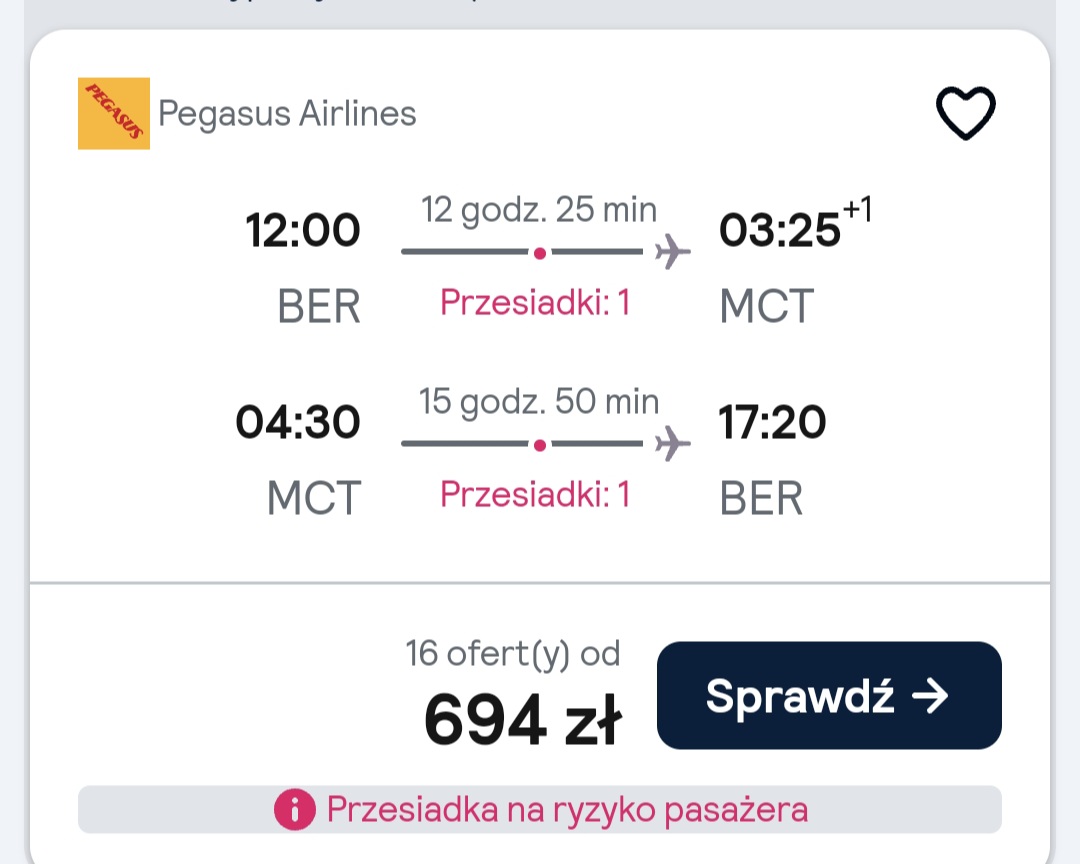The image size is (1080, 864).
Task: Select outbound Przesiadki: 1 label
Action: point(535,302)
